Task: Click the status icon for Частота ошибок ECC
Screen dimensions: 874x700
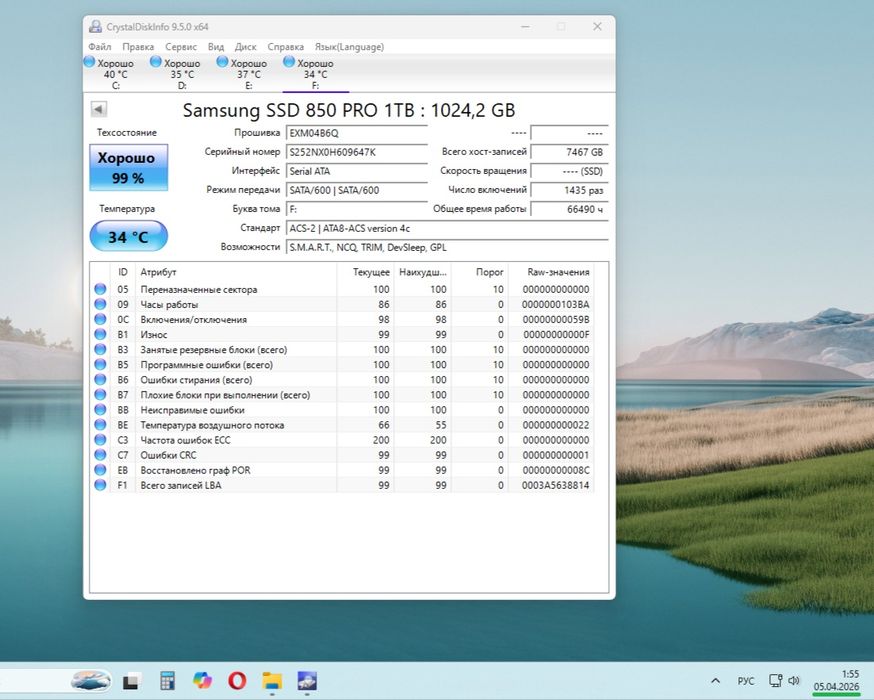Action: tap(100, 440)
